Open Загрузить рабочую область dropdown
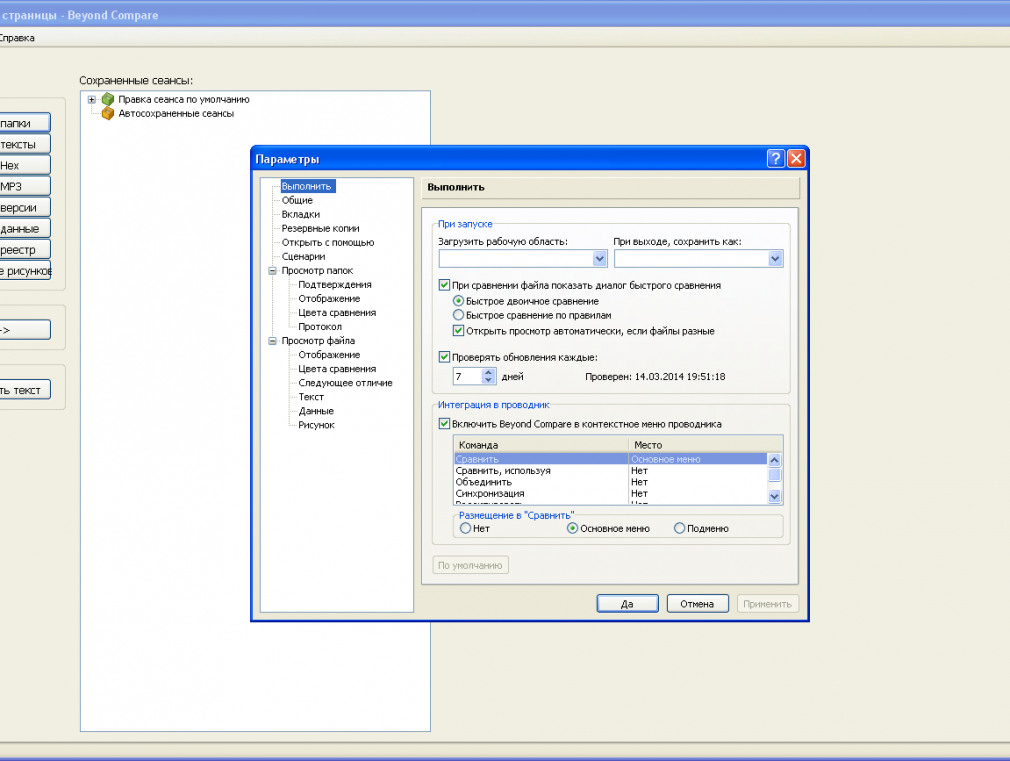Viewport: 1010px width, 761px height. pos(600,258)
